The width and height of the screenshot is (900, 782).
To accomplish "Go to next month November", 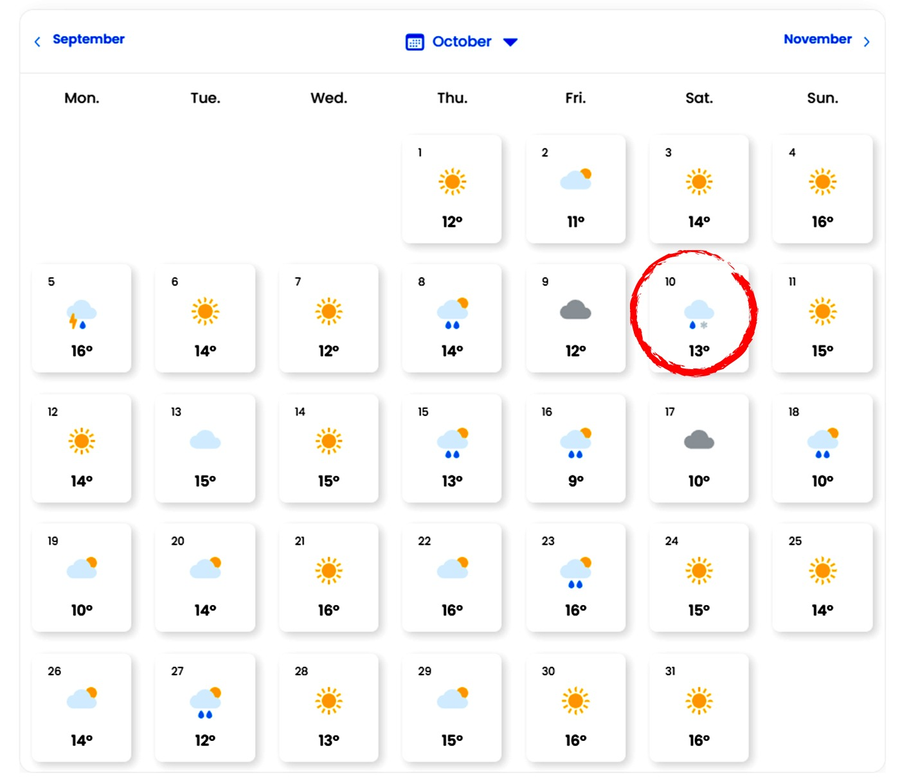I will point(817,39).
